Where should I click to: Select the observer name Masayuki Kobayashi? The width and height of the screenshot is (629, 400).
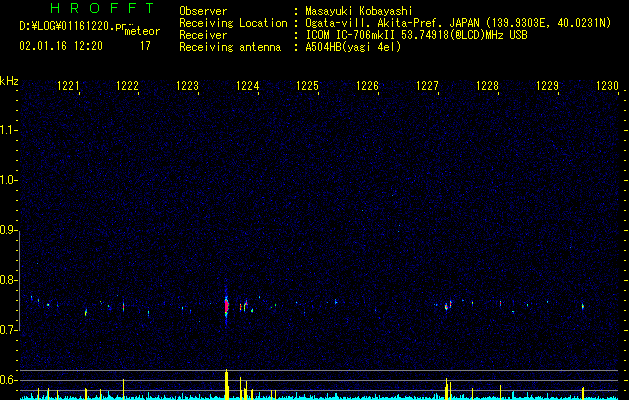coord(359,11)
